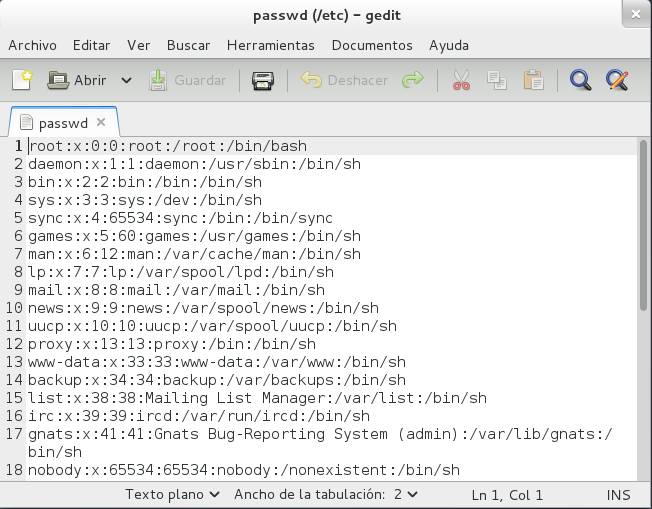Screen dimensions: 652x509
Task: Click the Deshacer undo button
Action: (344, 80)
